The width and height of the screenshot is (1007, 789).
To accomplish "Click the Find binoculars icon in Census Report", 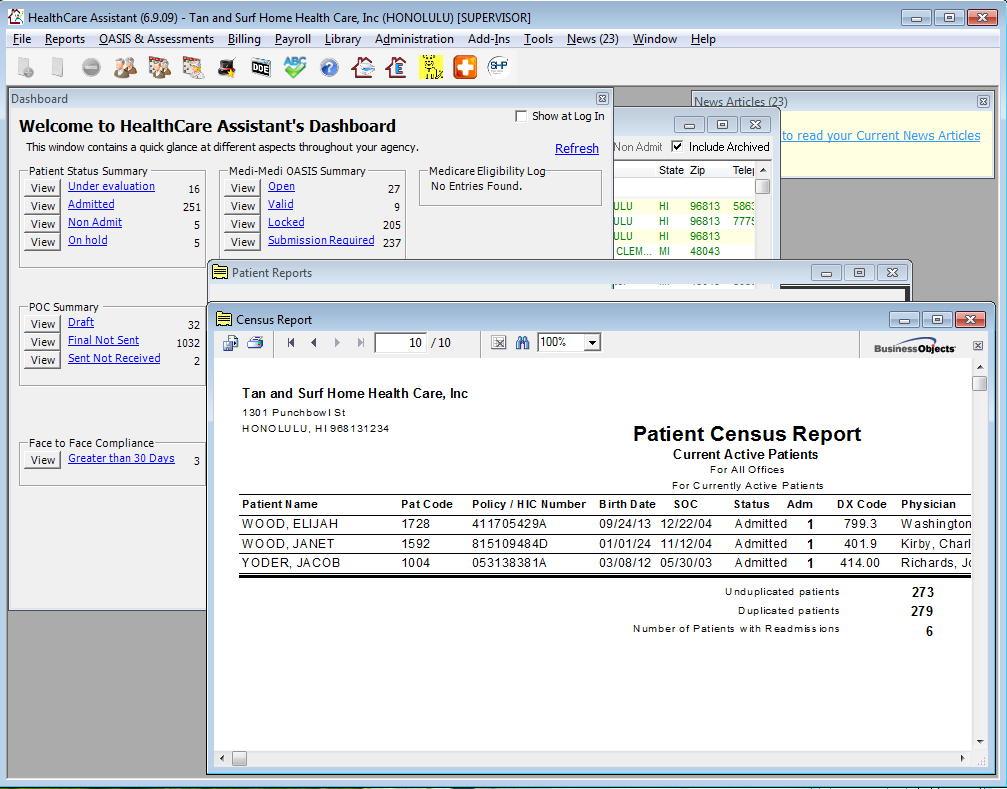I will [523, 342].
